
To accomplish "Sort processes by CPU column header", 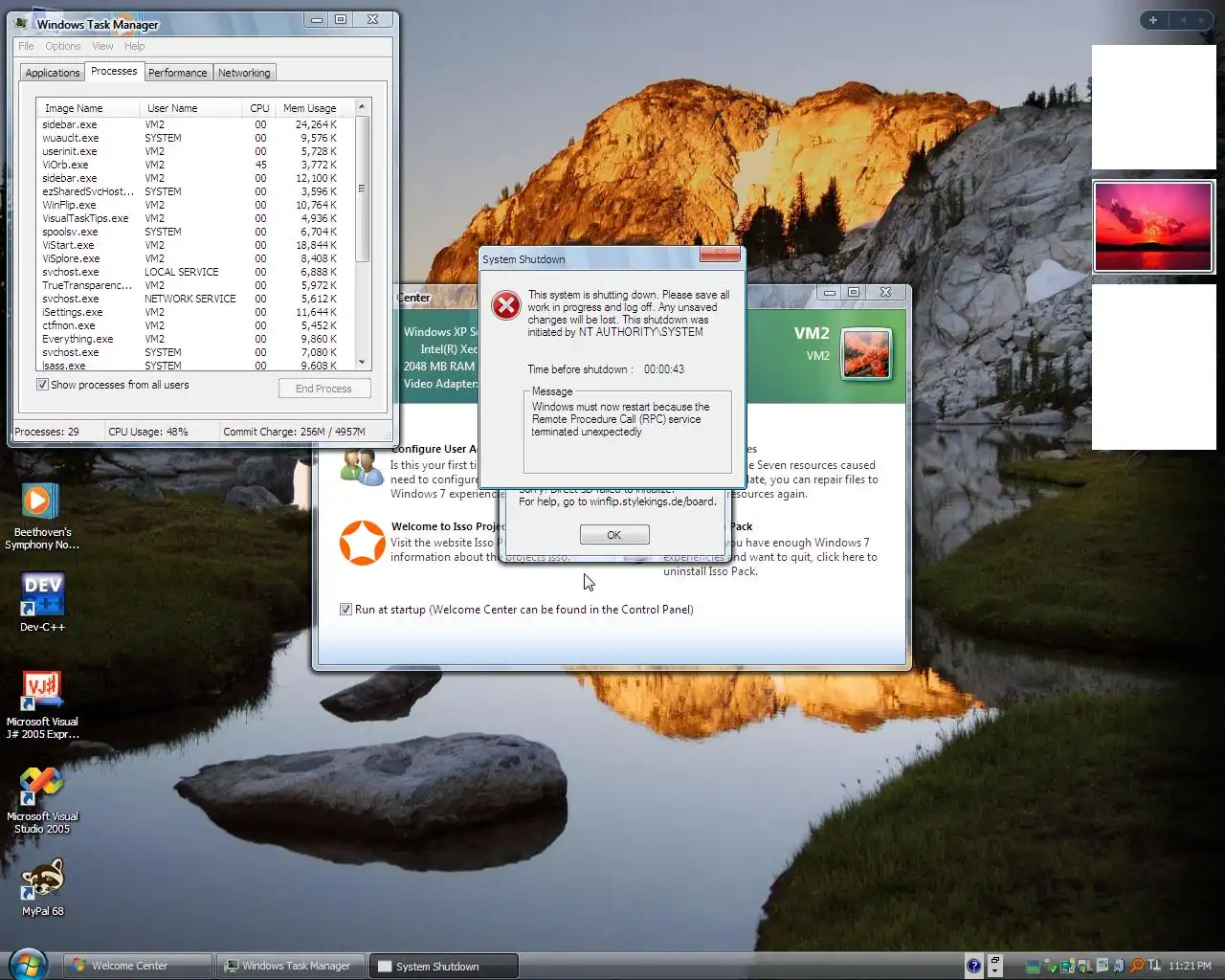I will pyautogui.click(x=258, y=108).
